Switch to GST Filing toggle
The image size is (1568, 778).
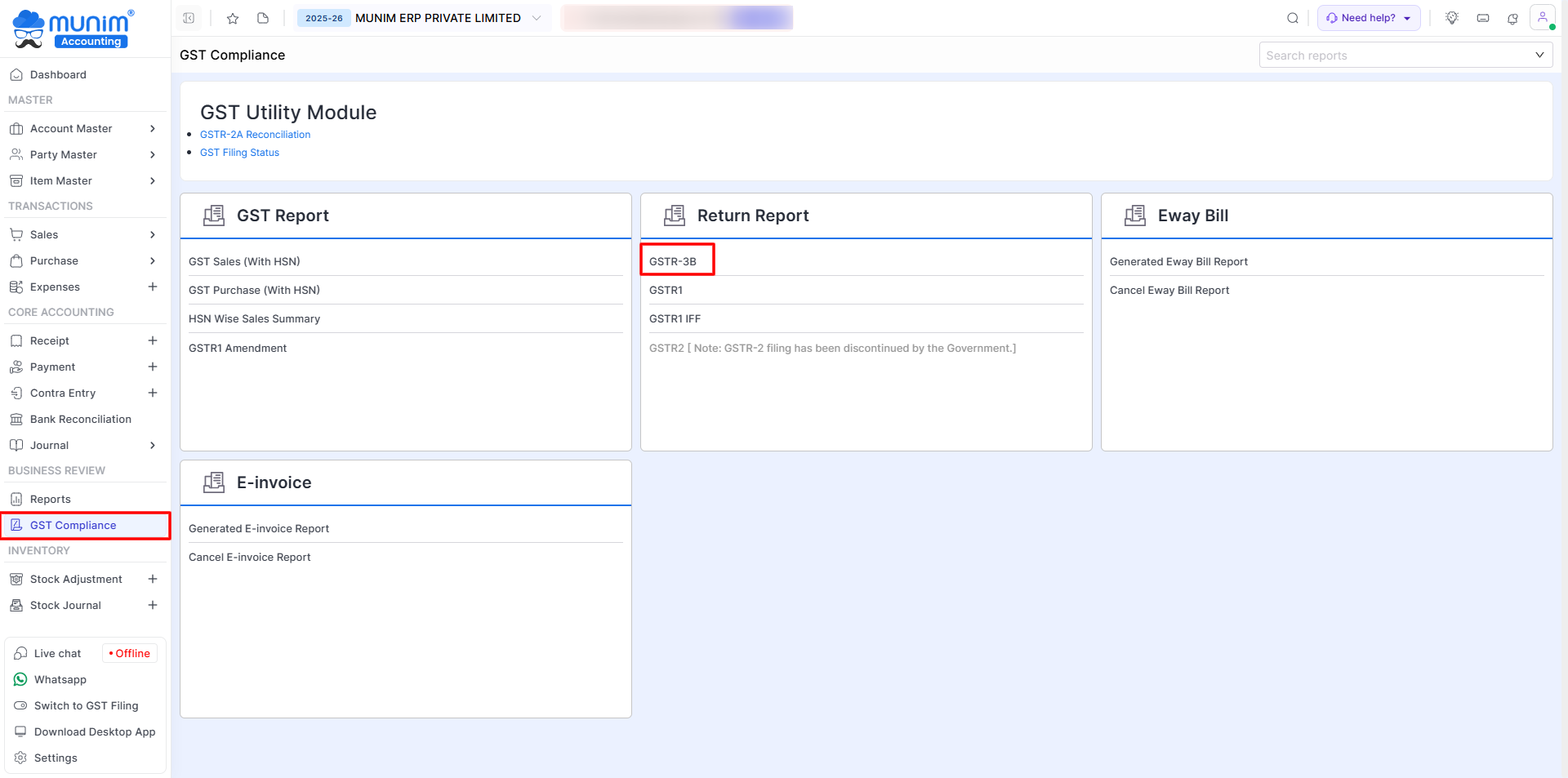click(86, 705)
